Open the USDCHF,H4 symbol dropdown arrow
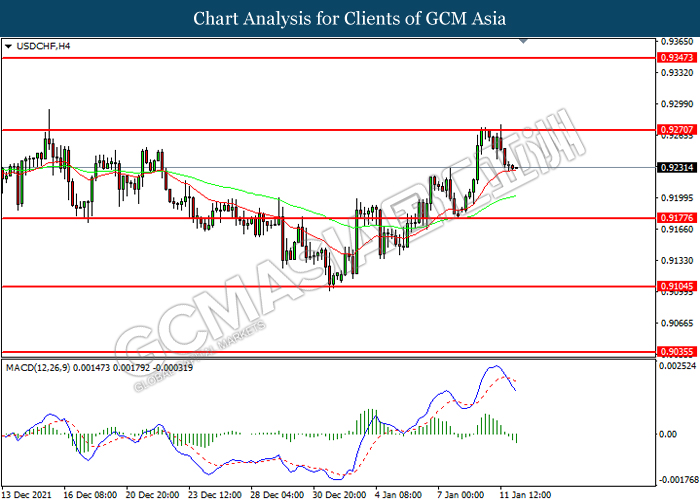The height and width of the screenshot is (500, 700). [x=8, y=46]
